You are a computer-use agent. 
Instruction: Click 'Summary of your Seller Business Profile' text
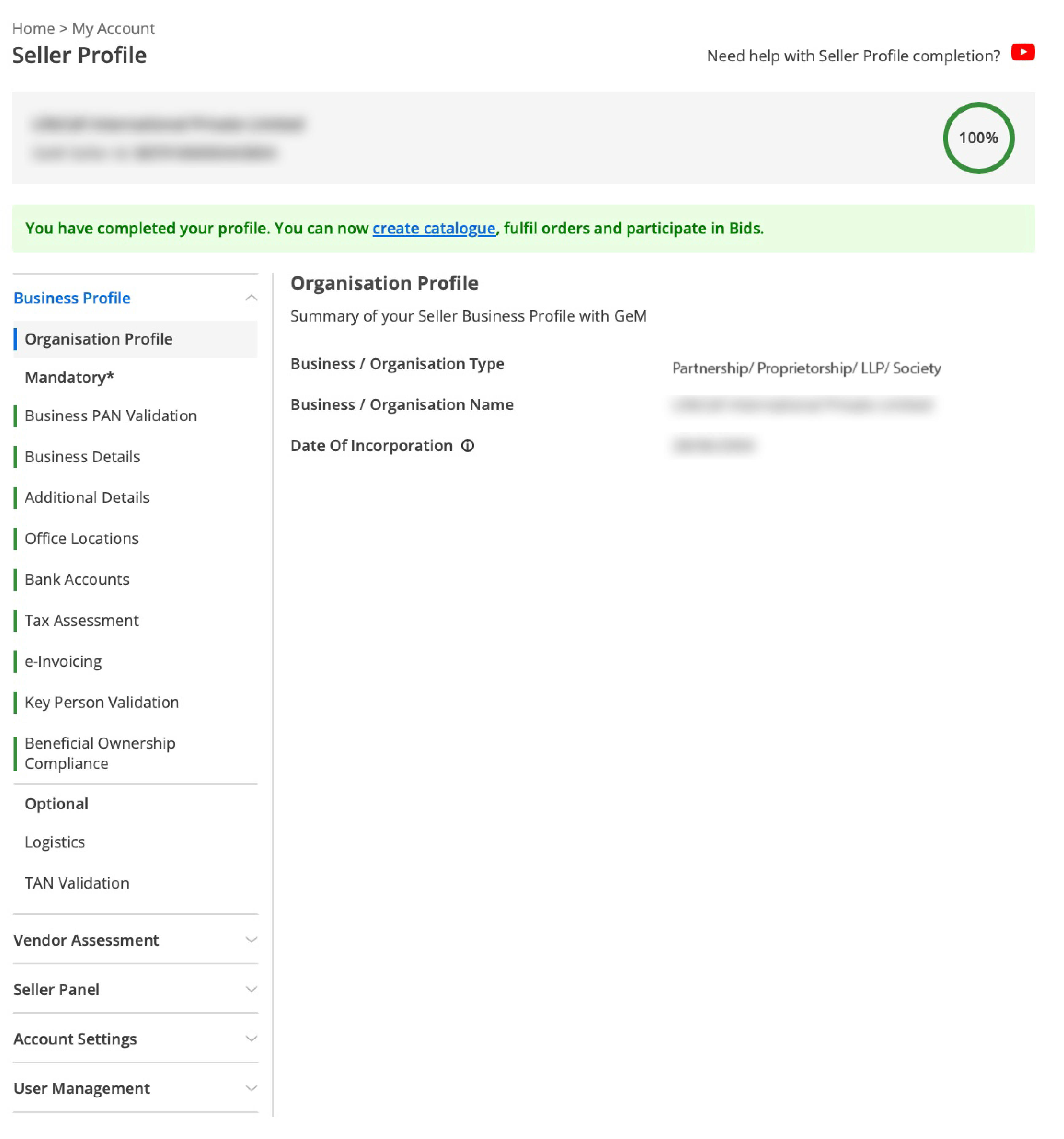pos(468,316)
